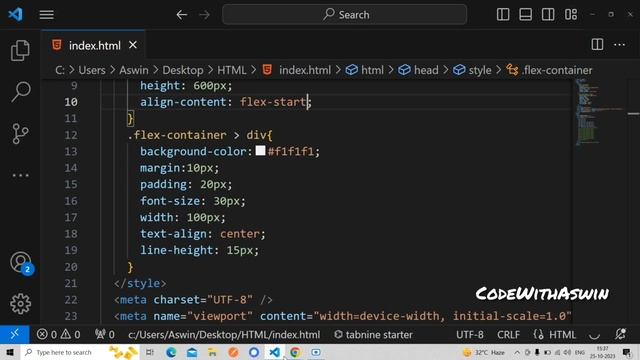Open the Customize Layout icon
The height and width of the screenshot is (360, 640).
(x=571, y=15)
